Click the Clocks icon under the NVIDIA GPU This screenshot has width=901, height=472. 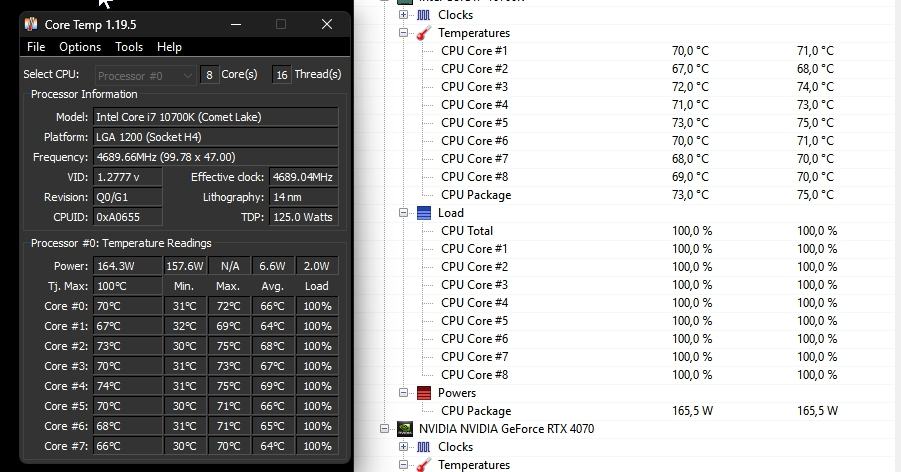click(423, 447)
